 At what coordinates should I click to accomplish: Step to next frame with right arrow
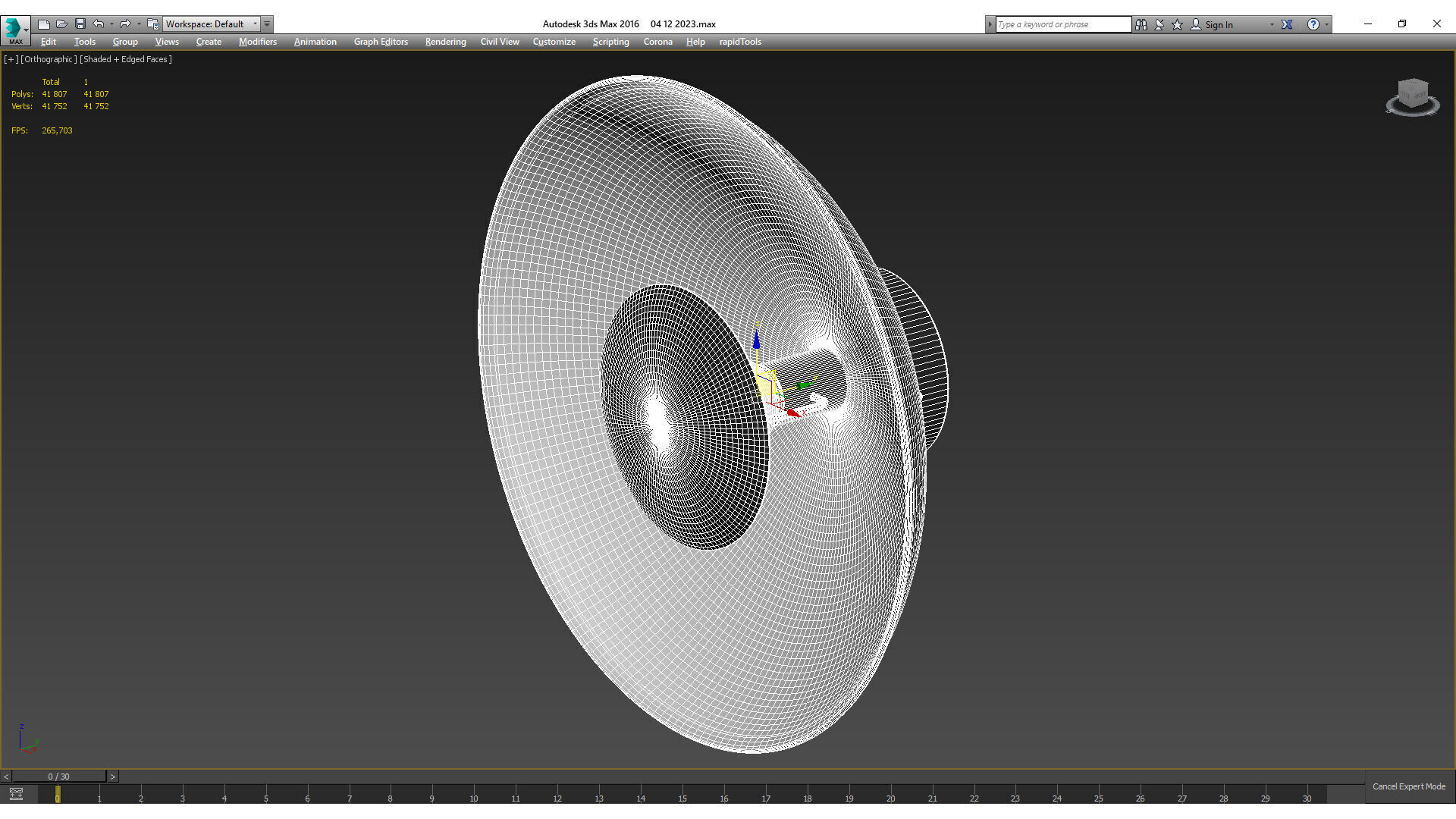pyautogui.click(x=112, y=777)
